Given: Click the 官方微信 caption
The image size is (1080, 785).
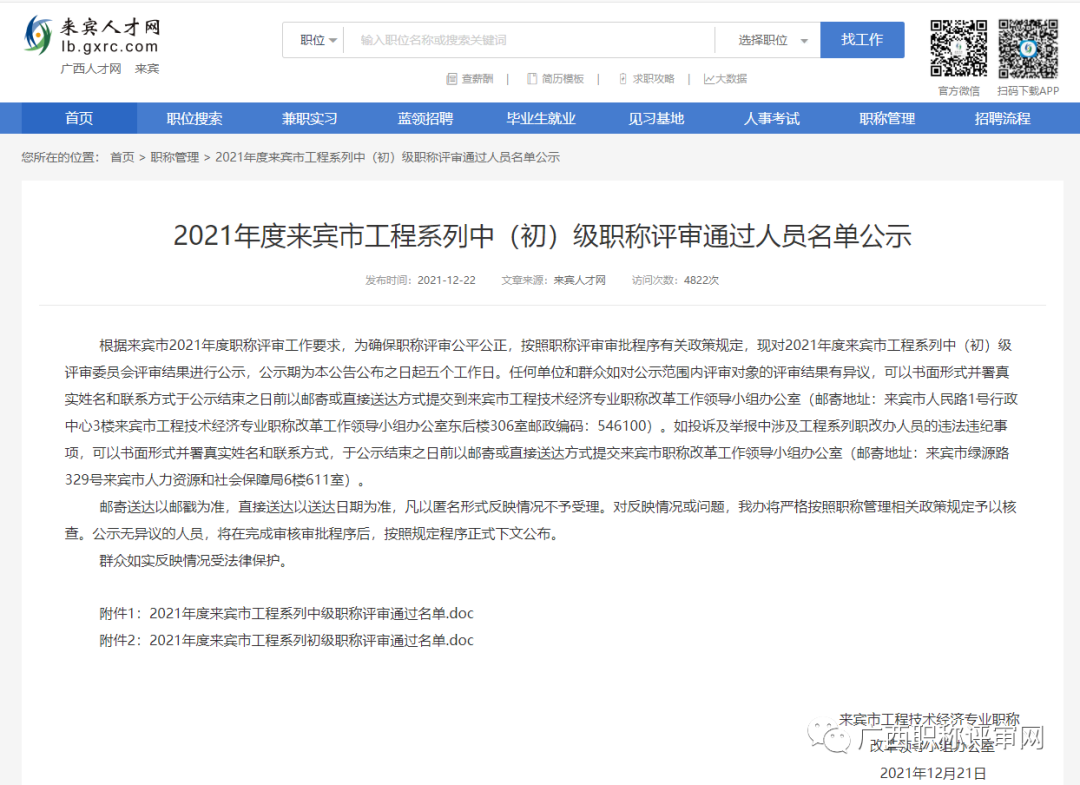Looking at the screenshot, I should click(x=959, y=91).
